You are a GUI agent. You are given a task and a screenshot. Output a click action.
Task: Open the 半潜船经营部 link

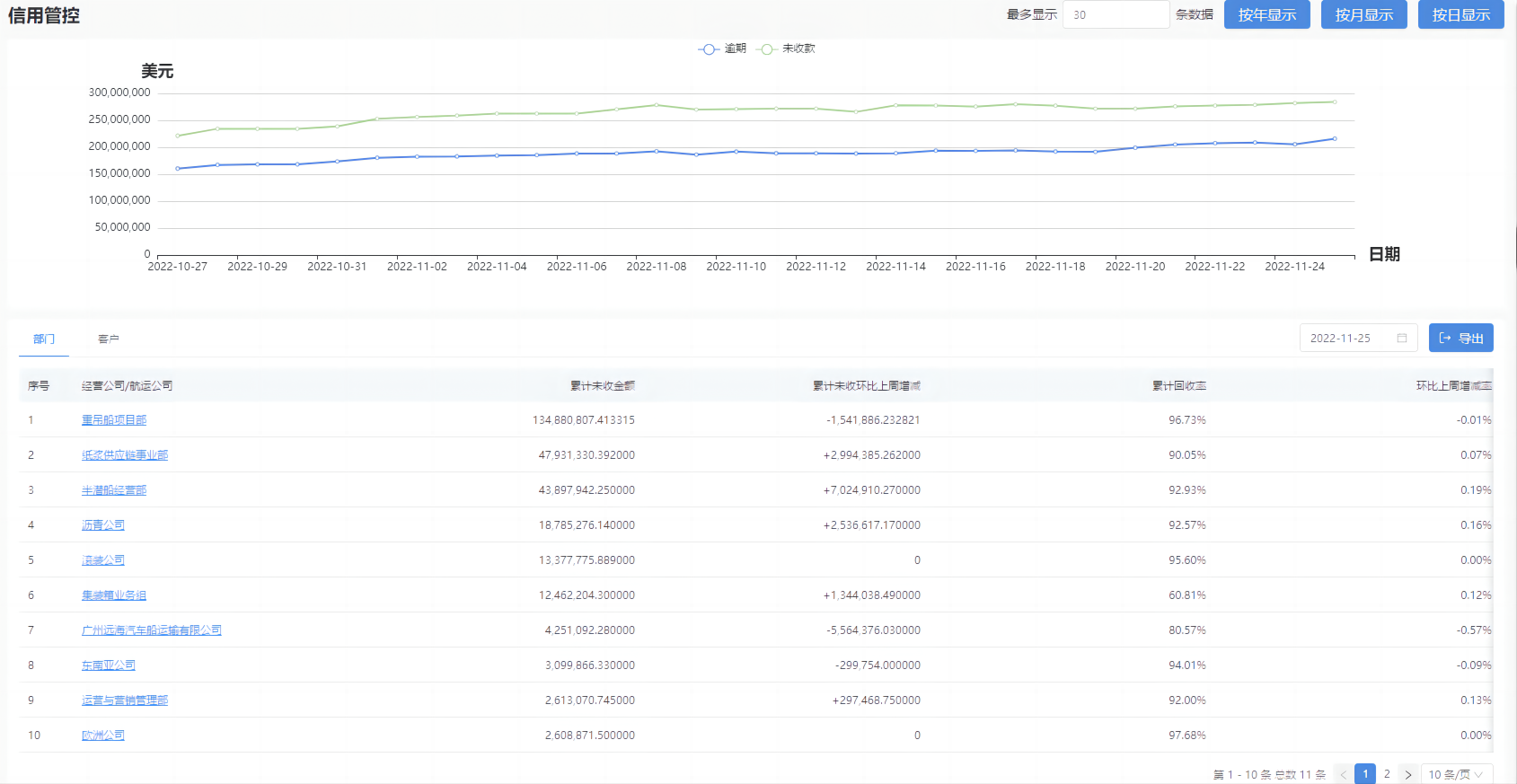[x=114, y=489]
